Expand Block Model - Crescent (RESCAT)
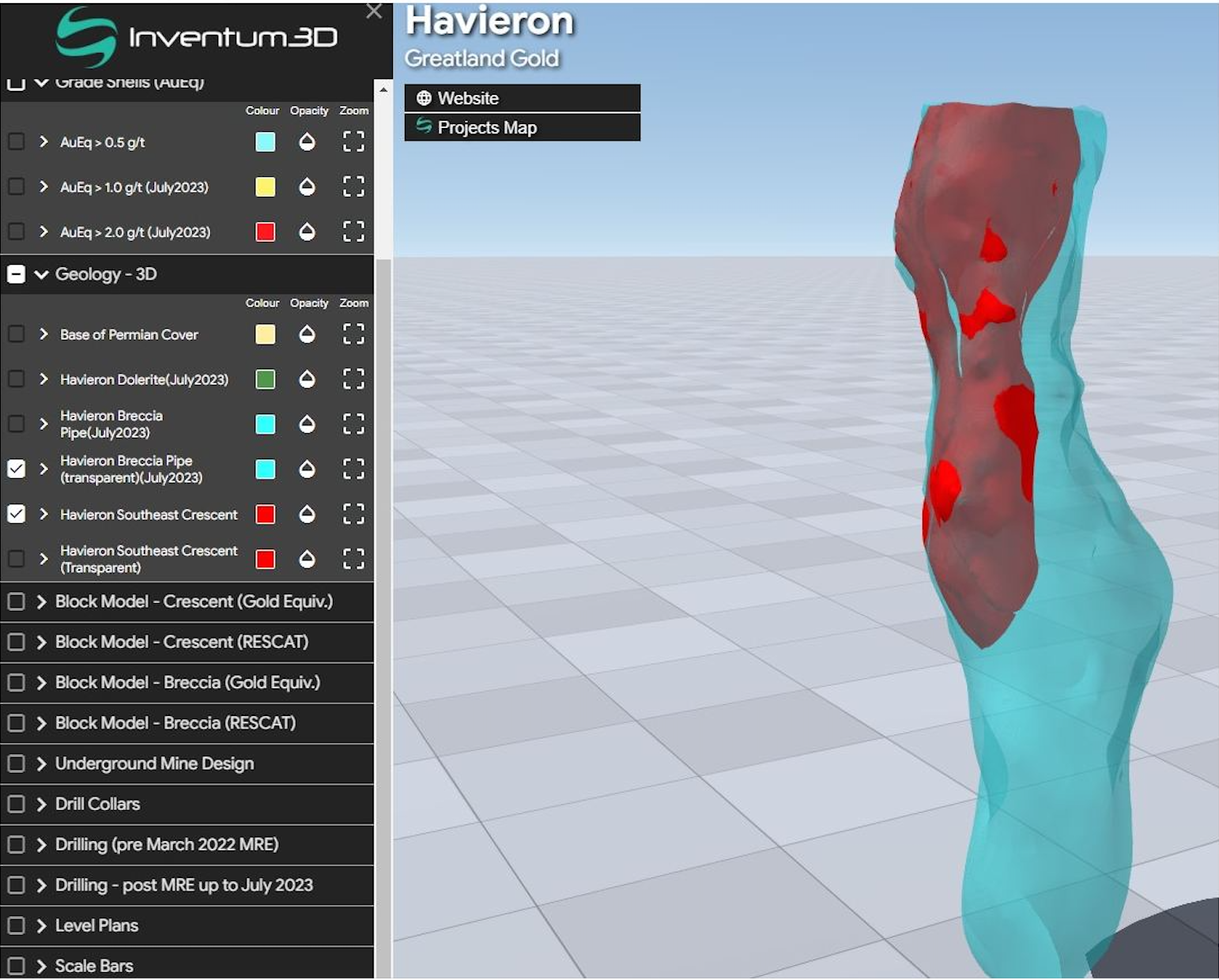 coord(41,642)
